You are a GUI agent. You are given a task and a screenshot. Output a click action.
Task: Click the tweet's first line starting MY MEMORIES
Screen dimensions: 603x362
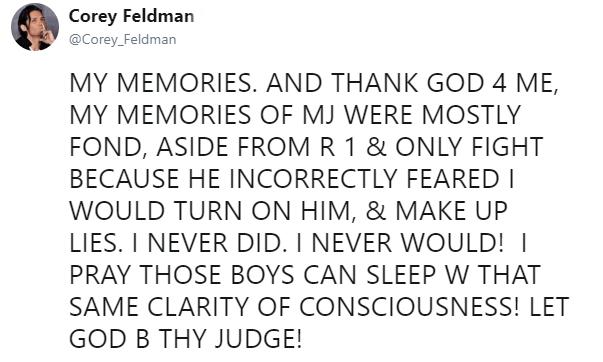click(x=314, y=83)
